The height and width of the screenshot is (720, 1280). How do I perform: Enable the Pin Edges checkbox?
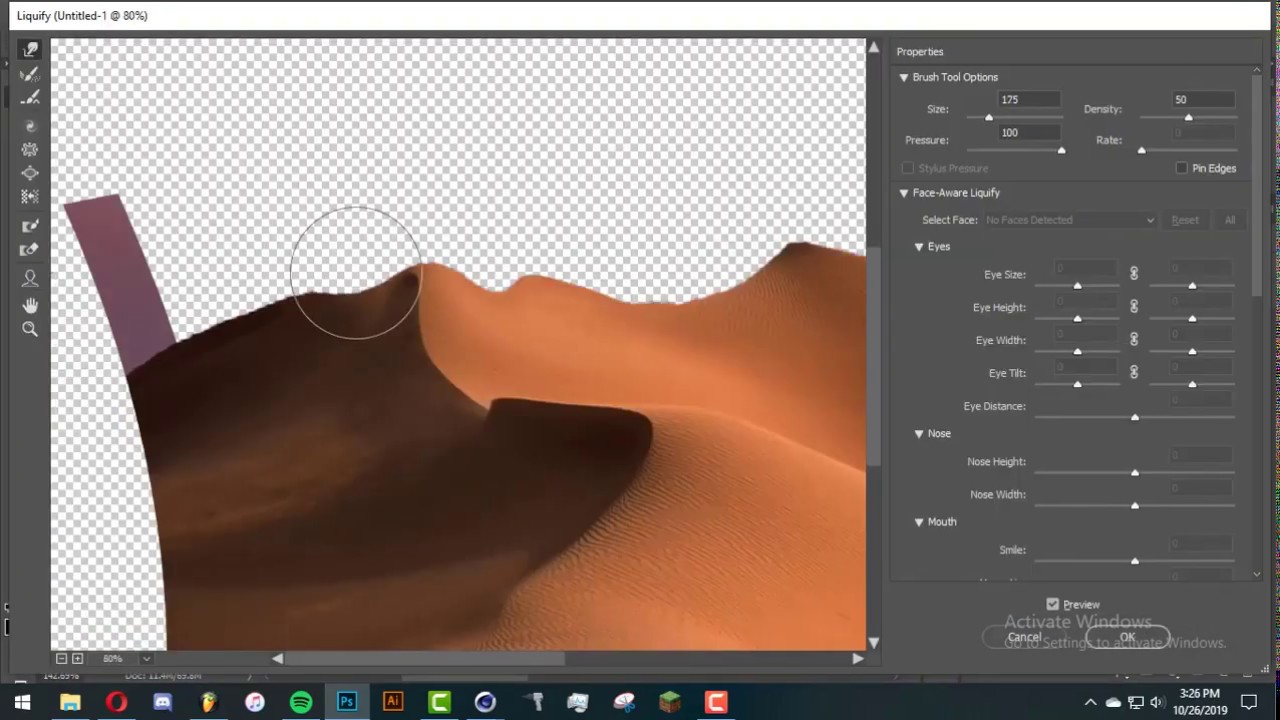(x=1182, y=168)
